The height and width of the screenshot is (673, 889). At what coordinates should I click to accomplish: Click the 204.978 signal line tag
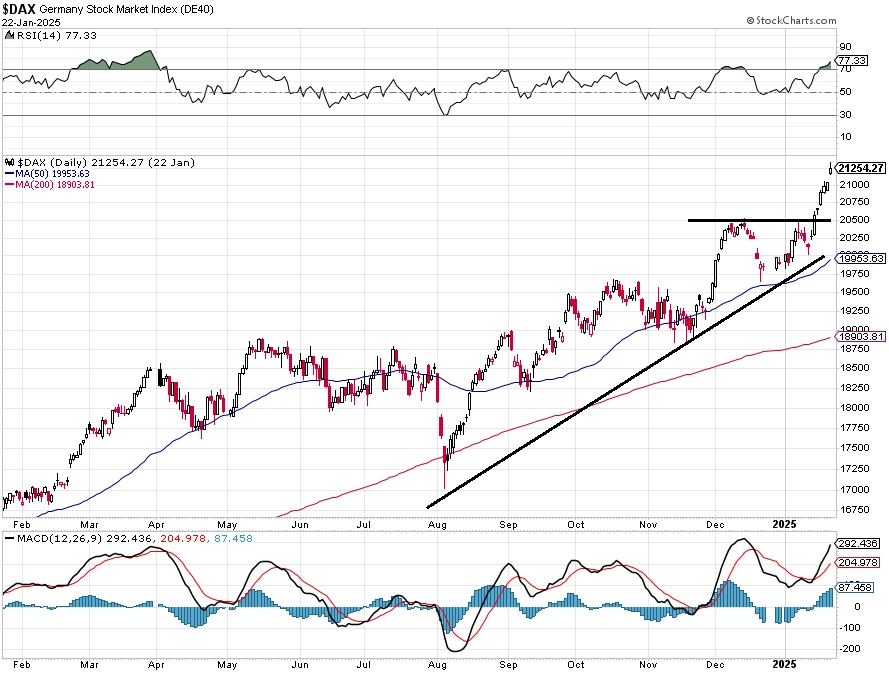[858, 562]
